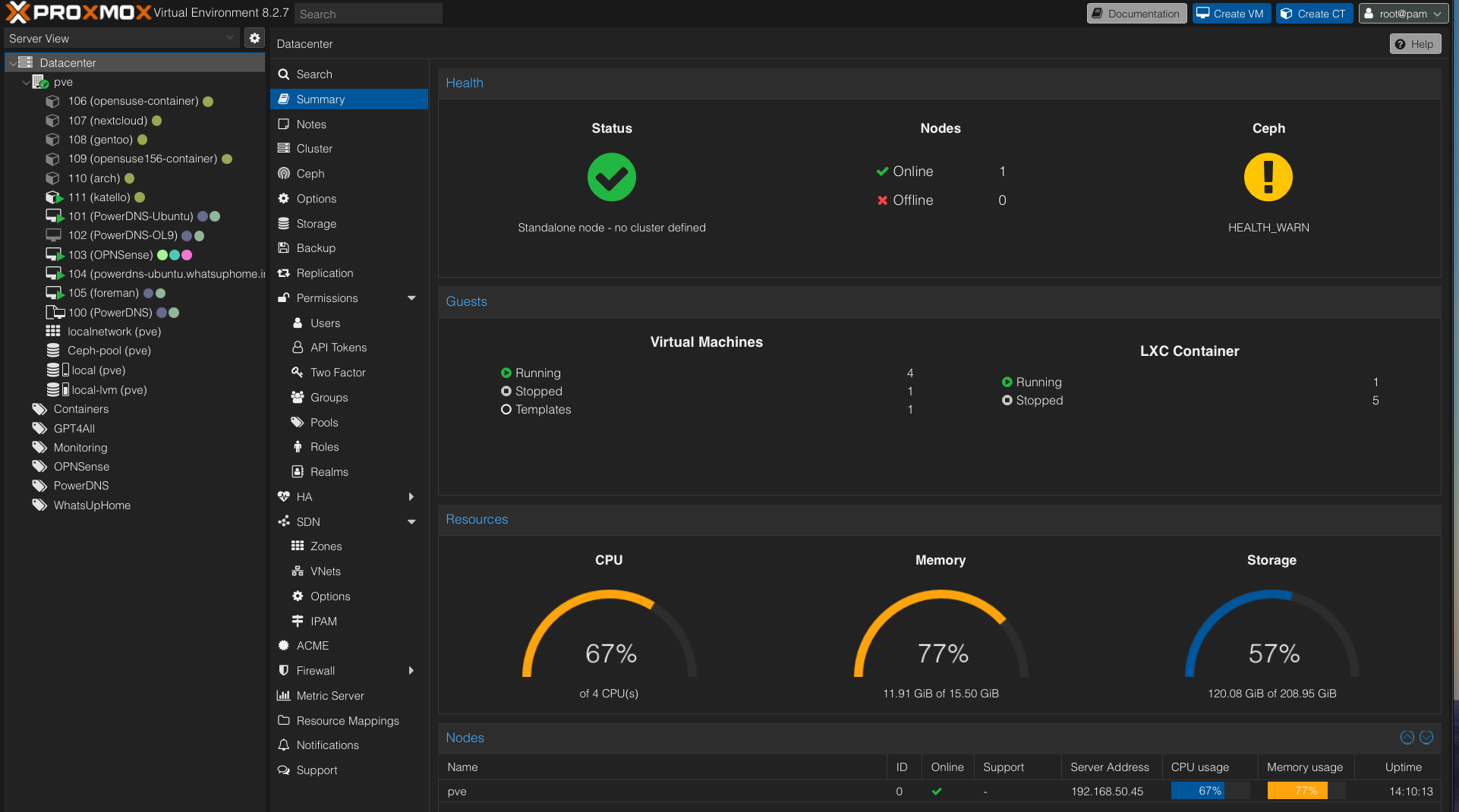
Task: Open the Backup configuration page
Action: pos(314,247)
